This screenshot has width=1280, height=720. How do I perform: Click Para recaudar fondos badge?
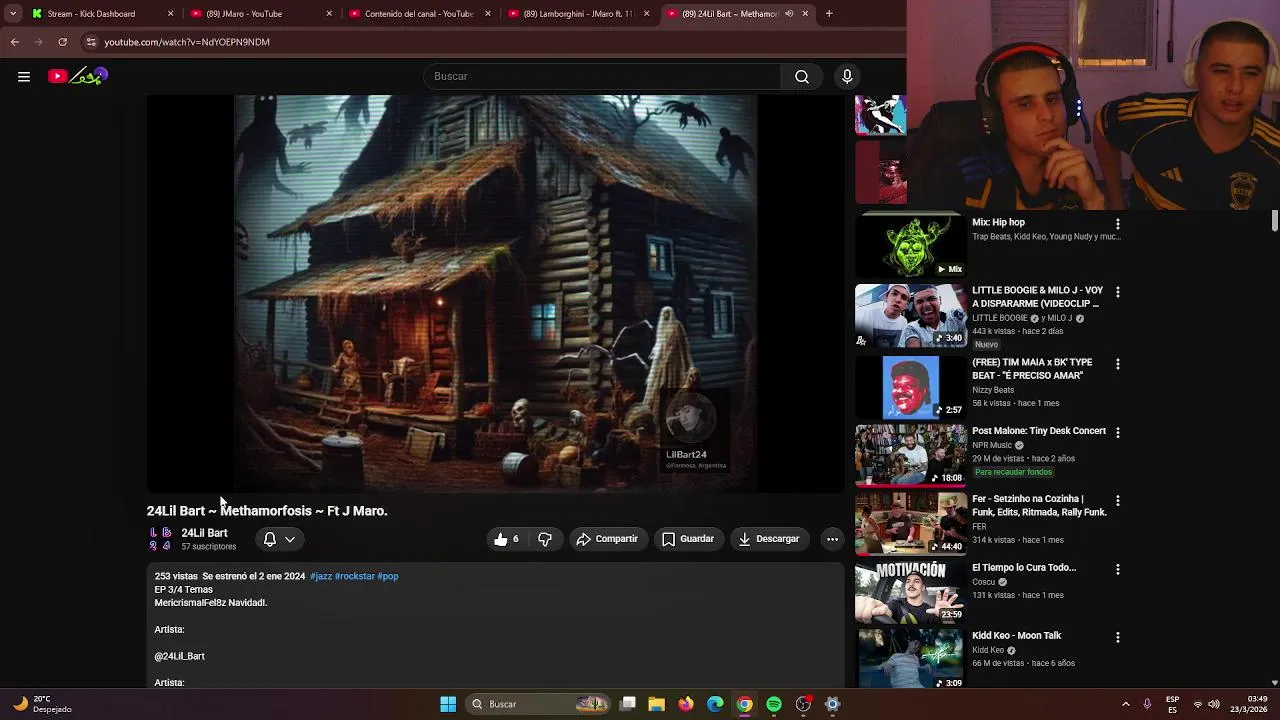point(1013,472)
